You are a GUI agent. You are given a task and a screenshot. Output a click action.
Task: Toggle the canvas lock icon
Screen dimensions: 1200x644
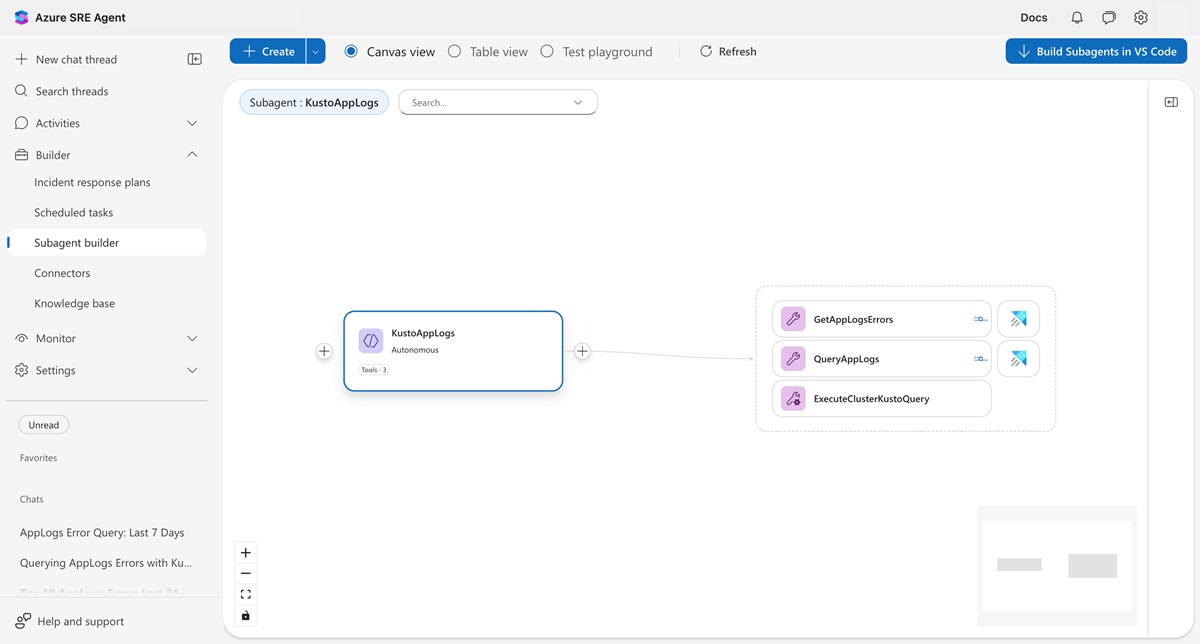[246, 615]
